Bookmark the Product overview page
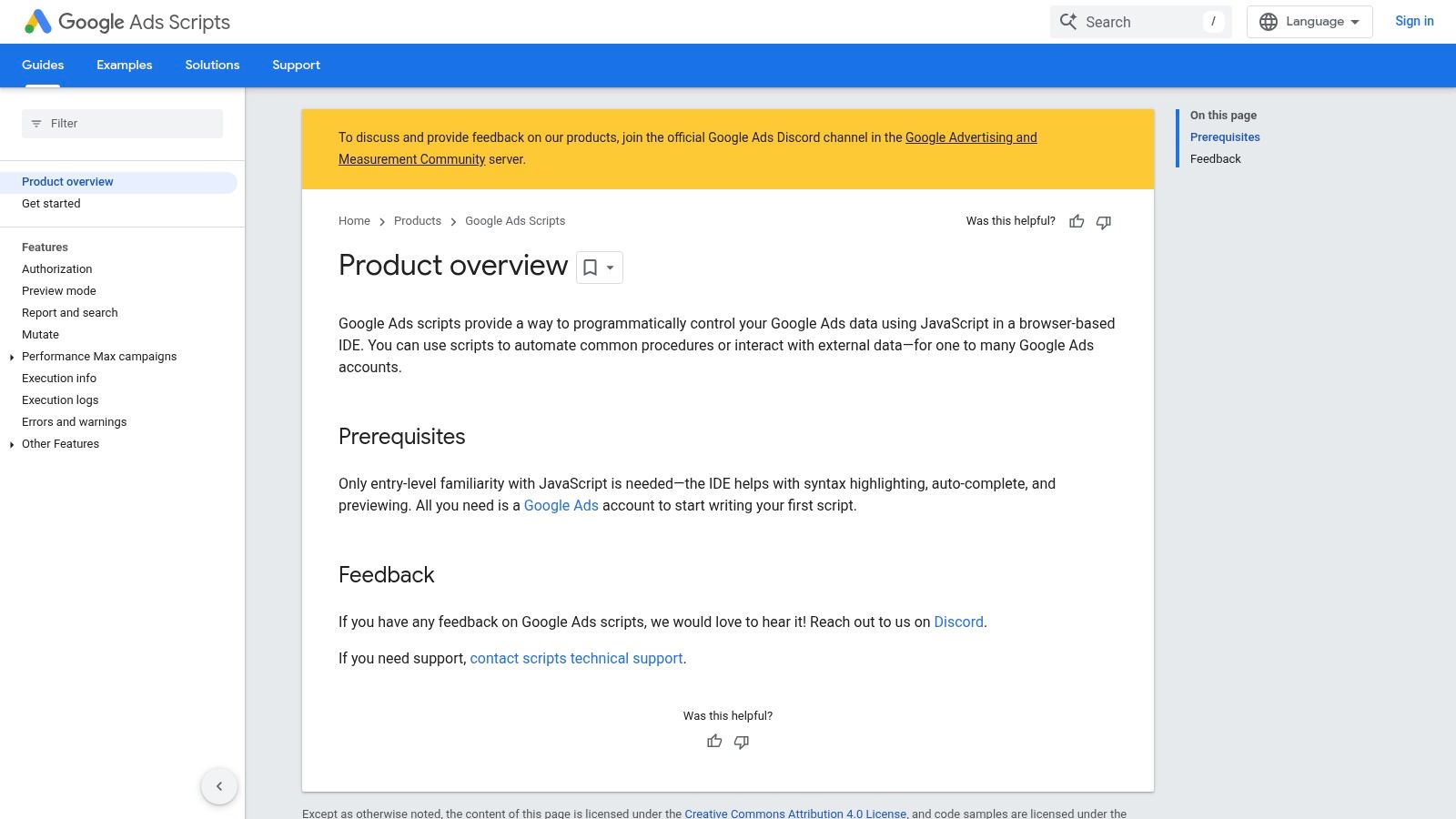Viewport: 1456px width, 819px height. pos(590,268)
